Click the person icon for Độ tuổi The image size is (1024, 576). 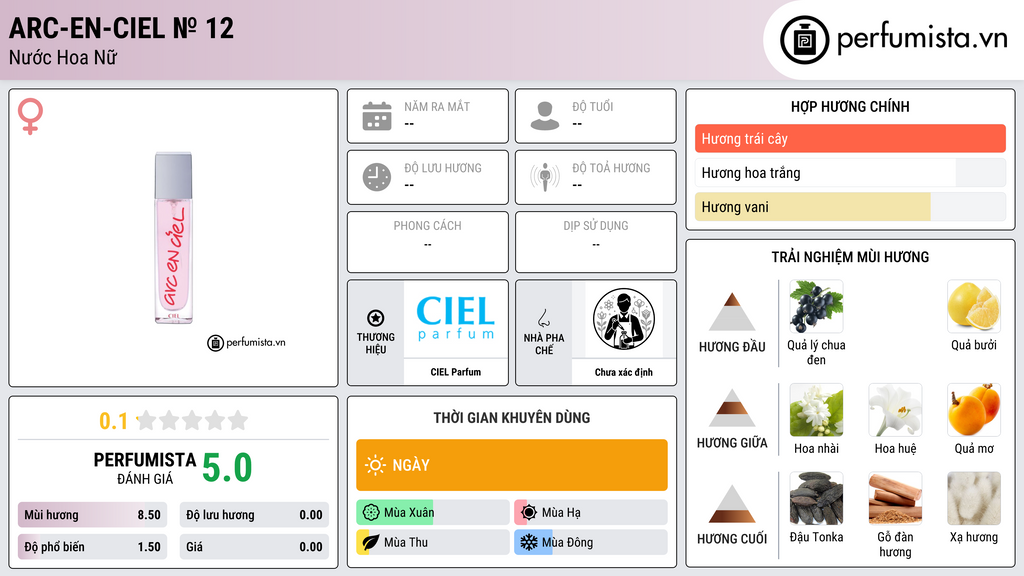coord(545,116)
